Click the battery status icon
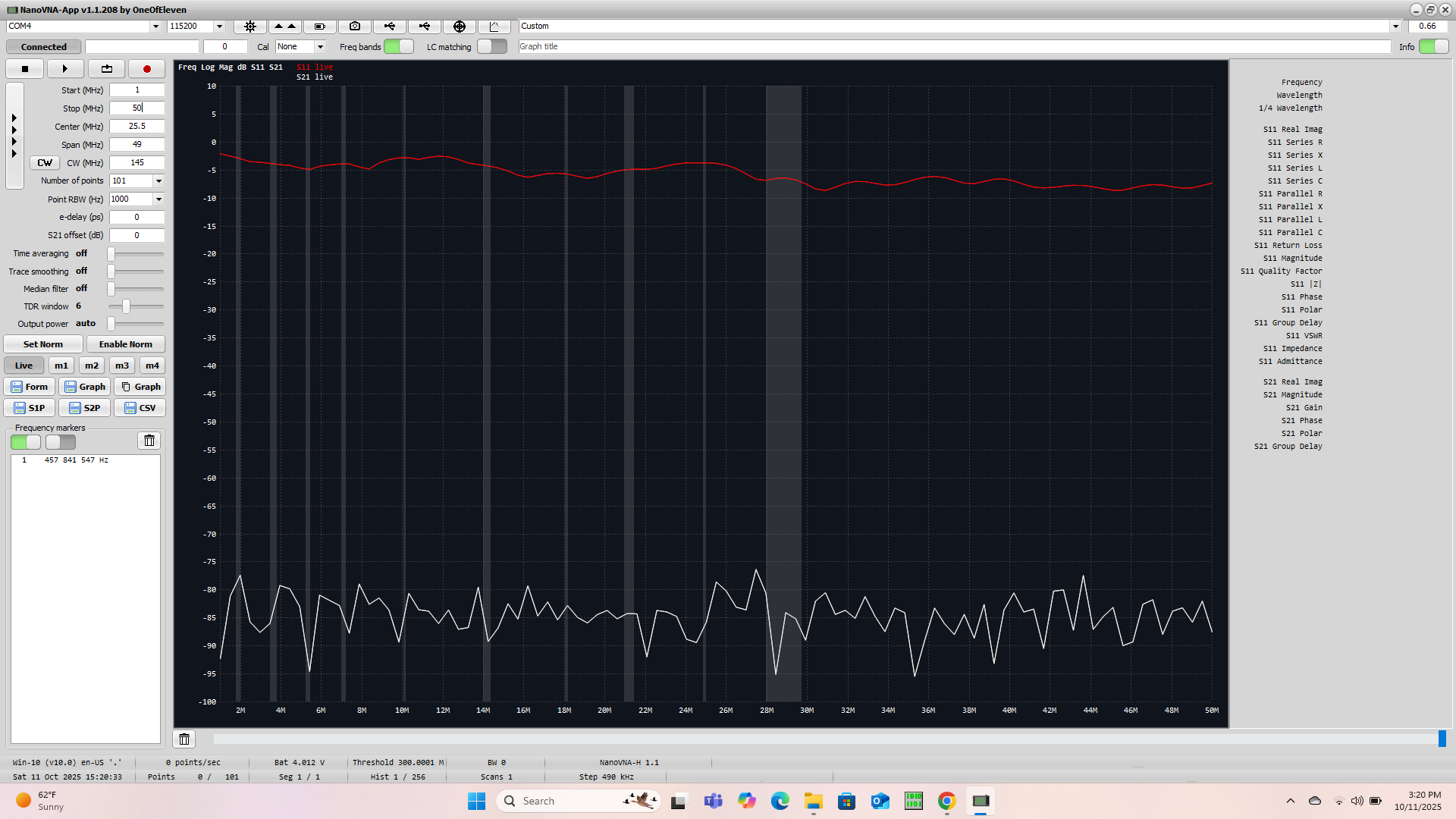 coord(319,27)
